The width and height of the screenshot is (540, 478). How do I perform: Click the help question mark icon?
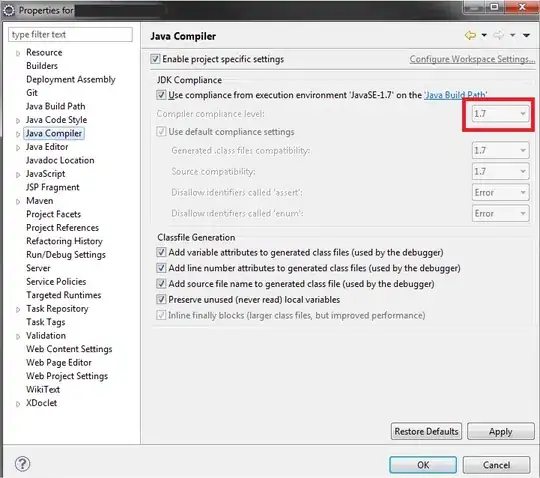[22, 464]
